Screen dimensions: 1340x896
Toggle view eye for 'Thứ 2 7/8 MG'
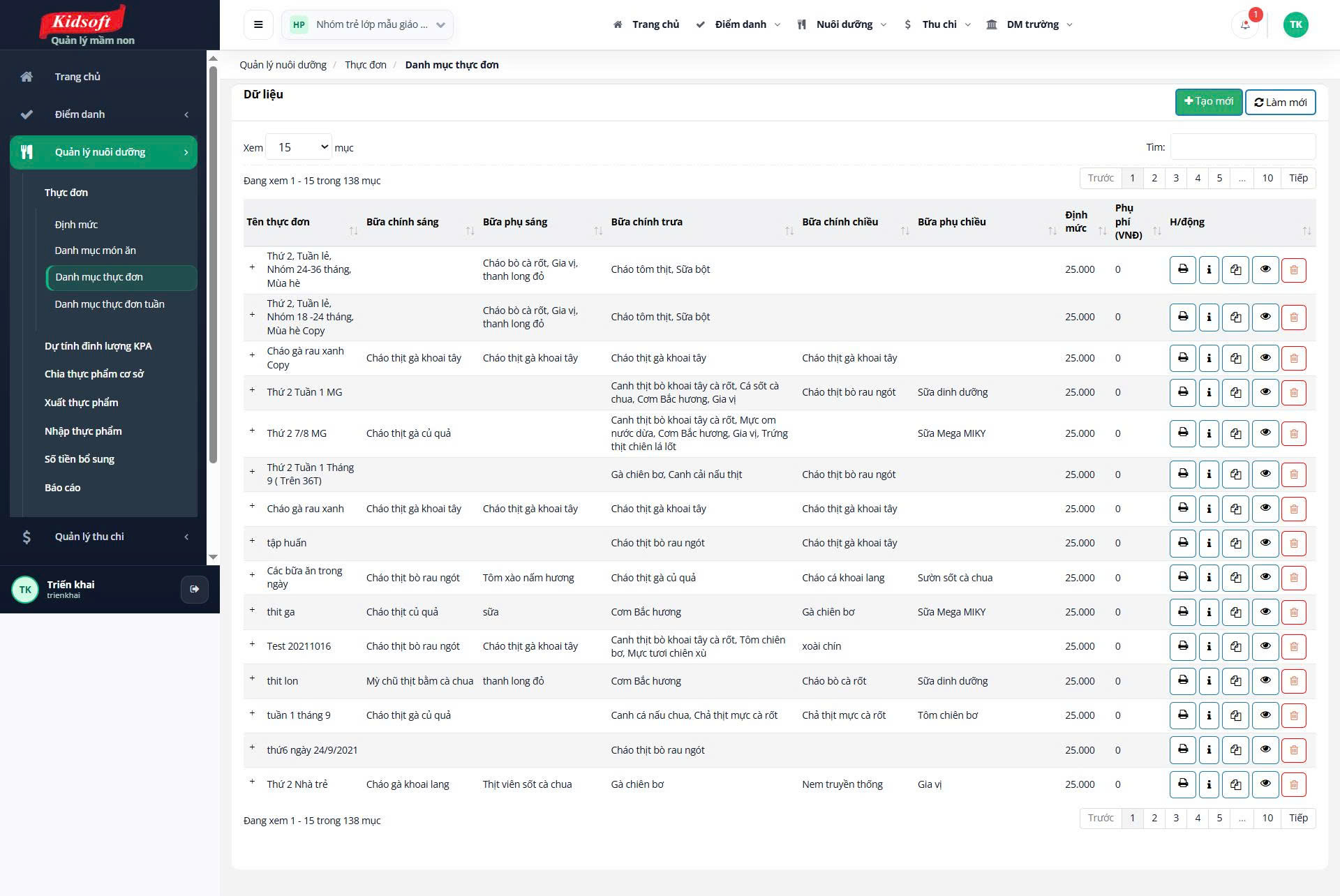click(1265, 433)
